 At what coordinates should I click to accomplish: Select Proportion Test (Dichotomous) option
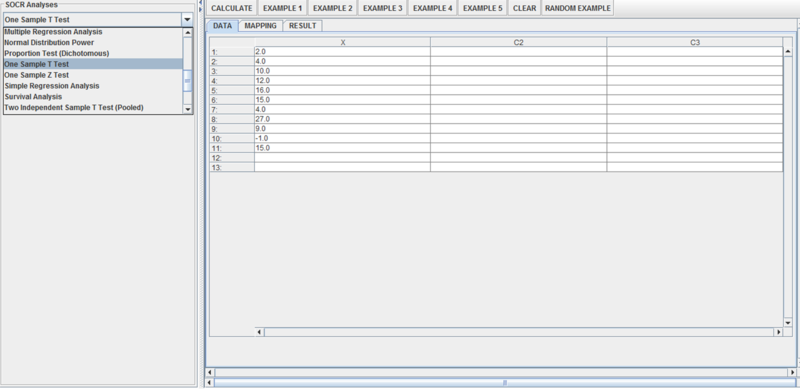click(93, 53)
